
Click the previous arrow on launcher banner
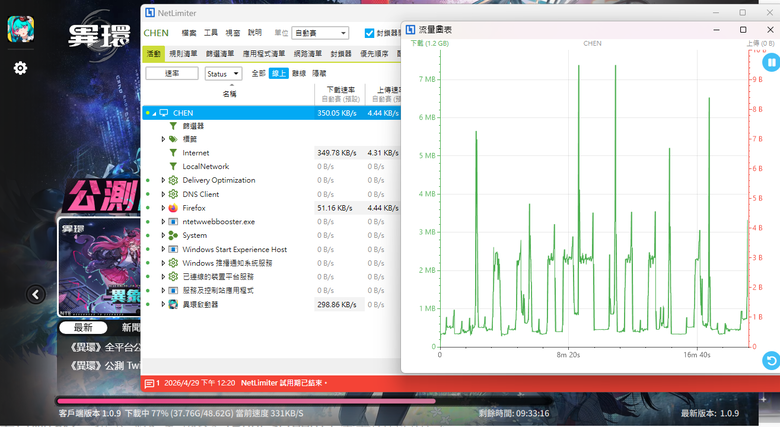[35, 294]
